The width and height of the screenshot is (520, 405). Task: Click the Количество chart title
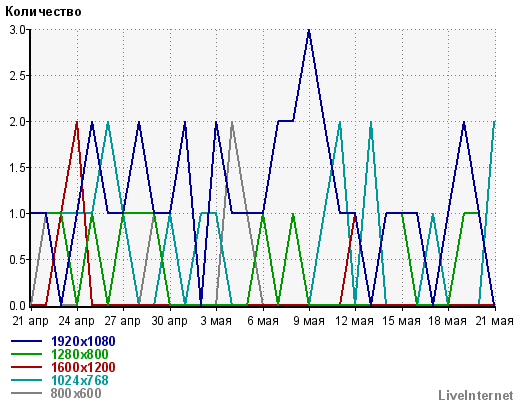click(43, 12)
